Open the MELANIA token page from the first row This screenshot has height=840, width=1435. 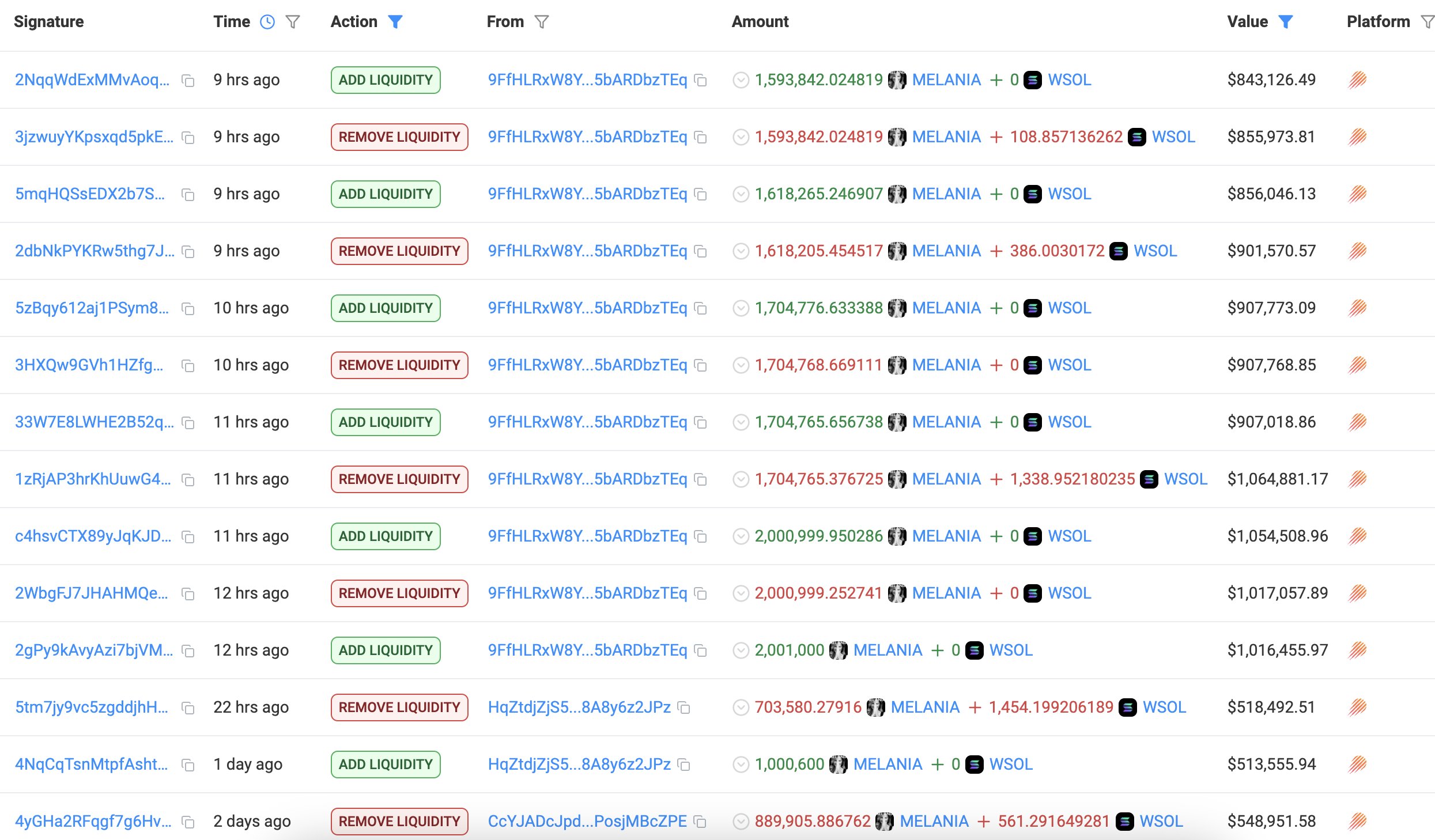[x=946, y=81]
